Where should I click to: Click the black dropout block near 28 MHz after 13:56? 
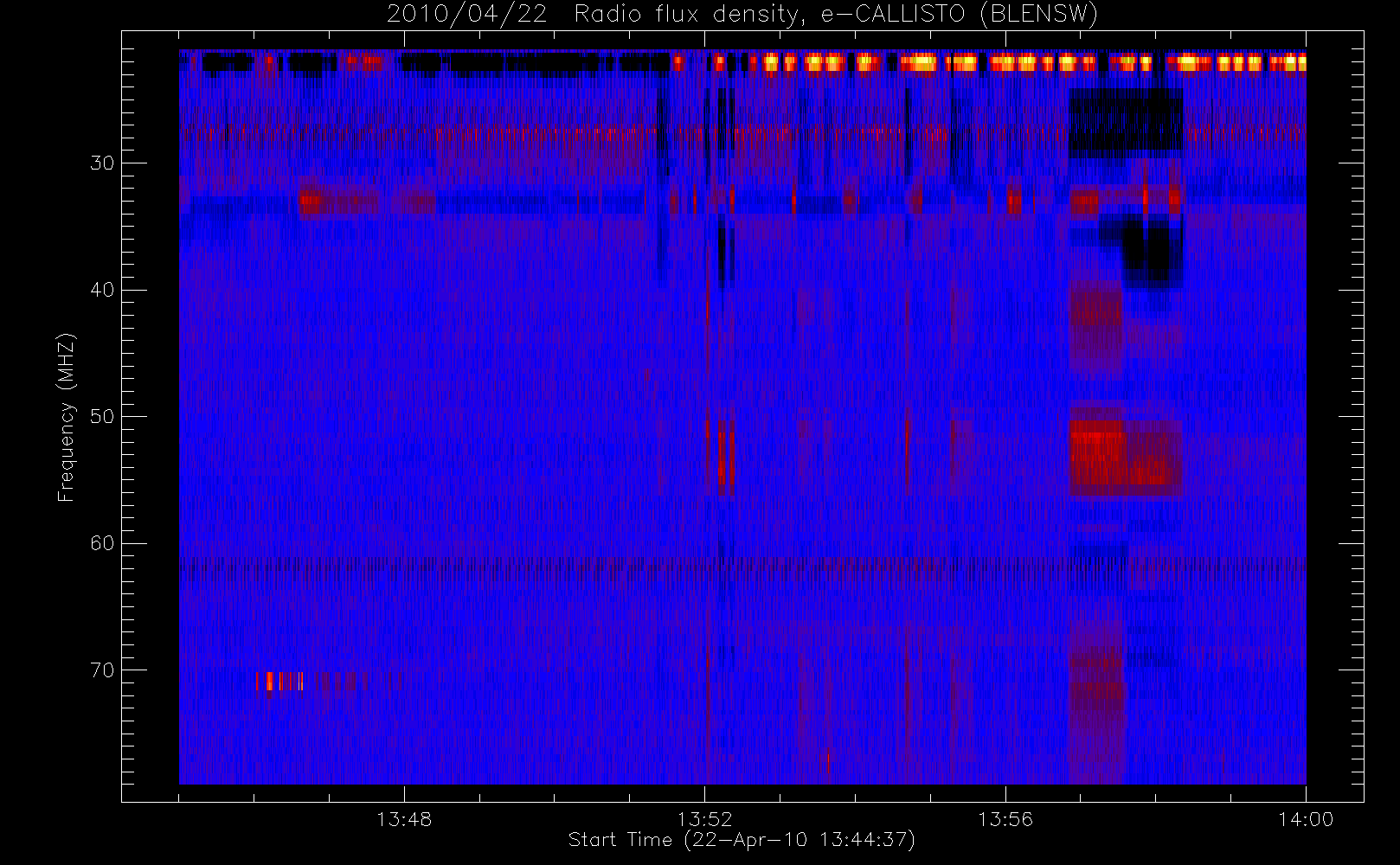tap(1126, 122)
